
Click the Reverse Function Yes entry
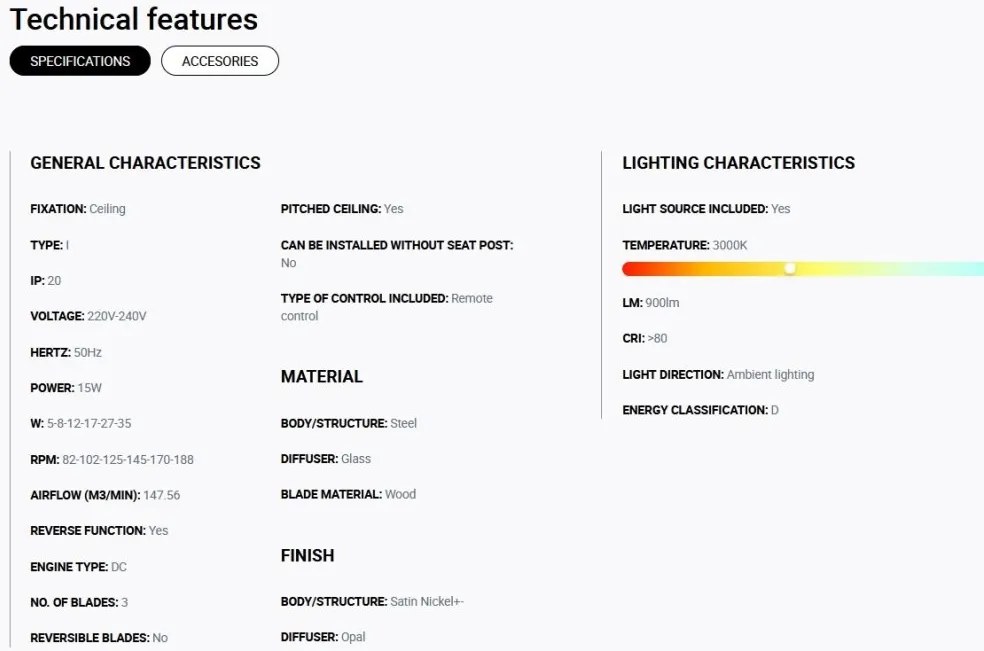point(99,531)
